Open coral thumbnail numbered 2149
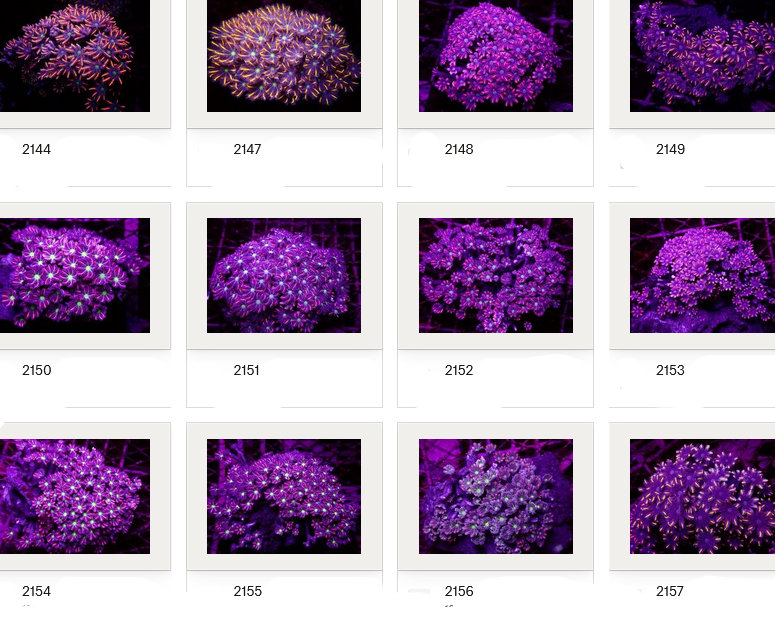This screenshot has width=775, height=625. tap(702, 56)
